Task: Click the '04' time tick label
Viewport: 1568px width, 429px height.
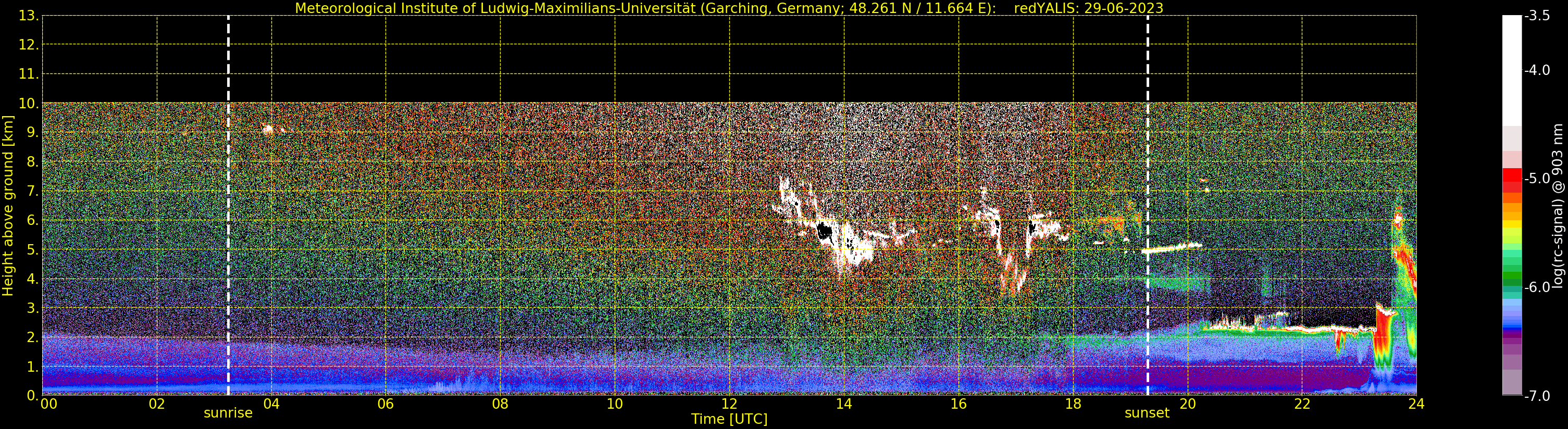Action: 271,404
